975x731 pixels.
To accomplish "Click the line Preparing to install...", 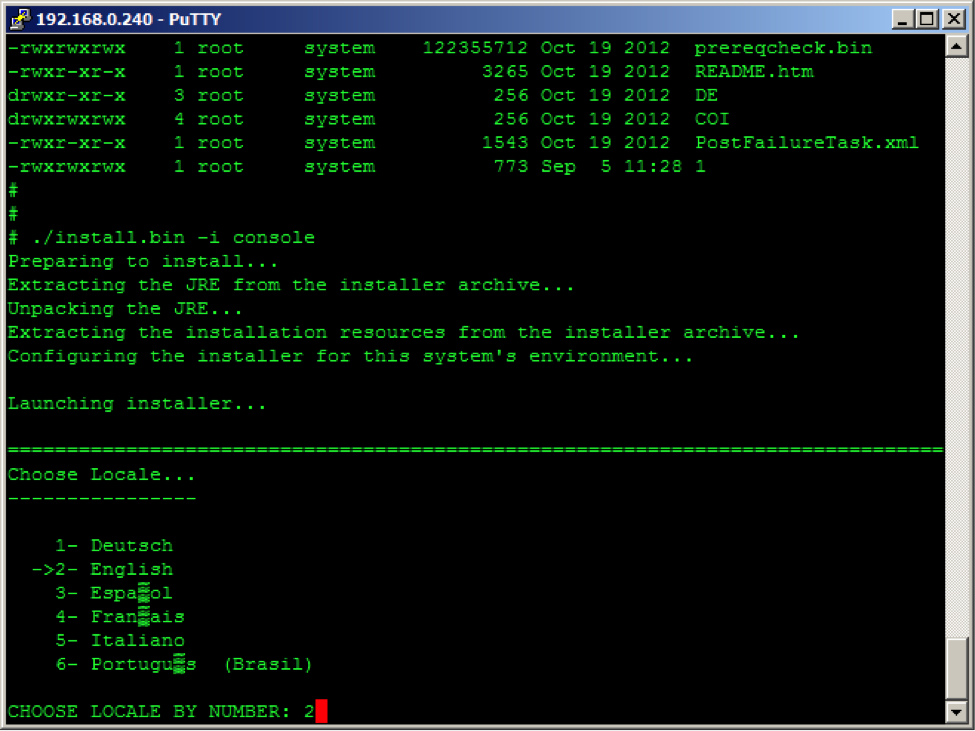I will pos(142,262).
